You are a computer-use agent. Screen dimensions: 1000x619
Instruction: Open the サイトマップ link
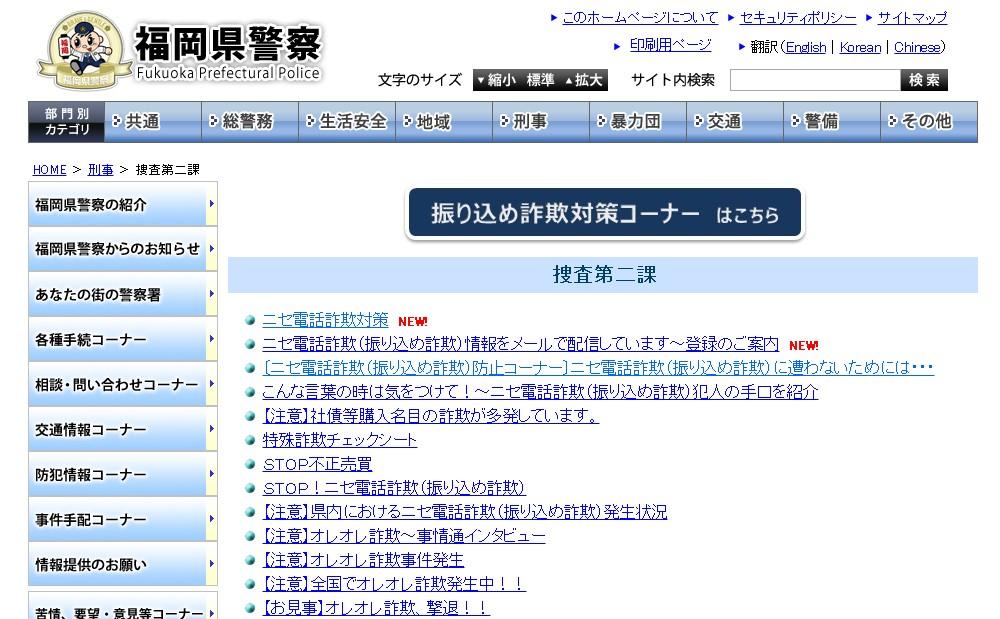[912, 18]
